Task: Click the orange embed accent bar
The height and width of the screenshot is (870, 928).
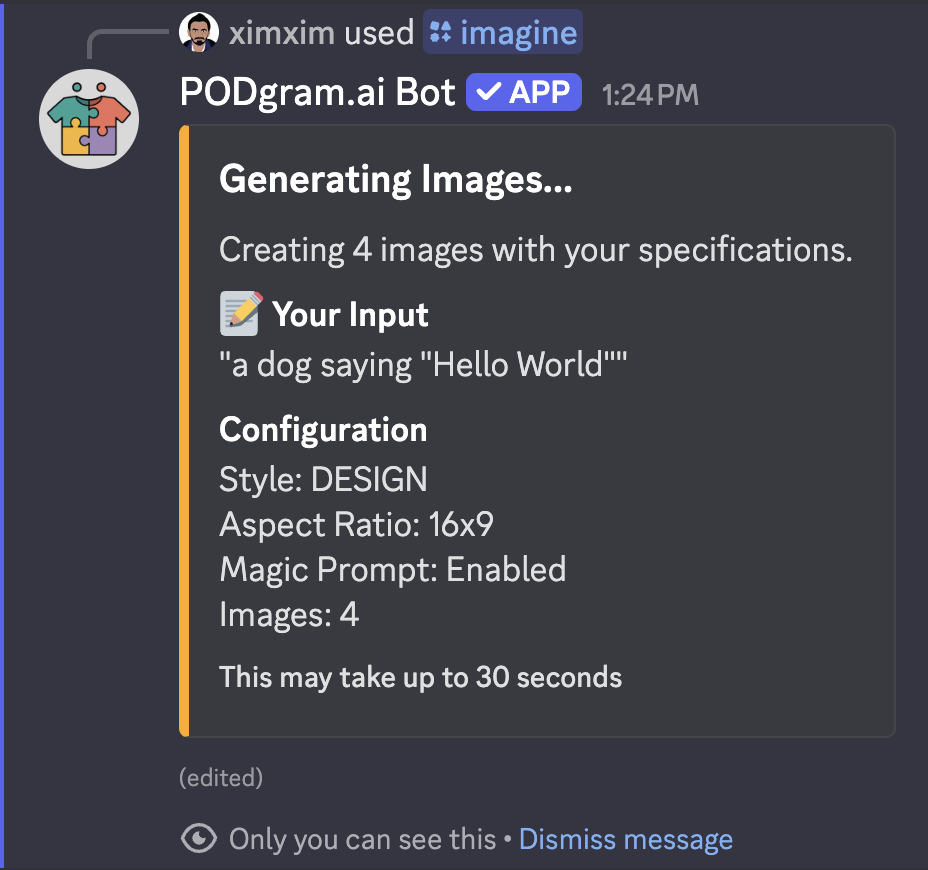Action: (184, 430)
